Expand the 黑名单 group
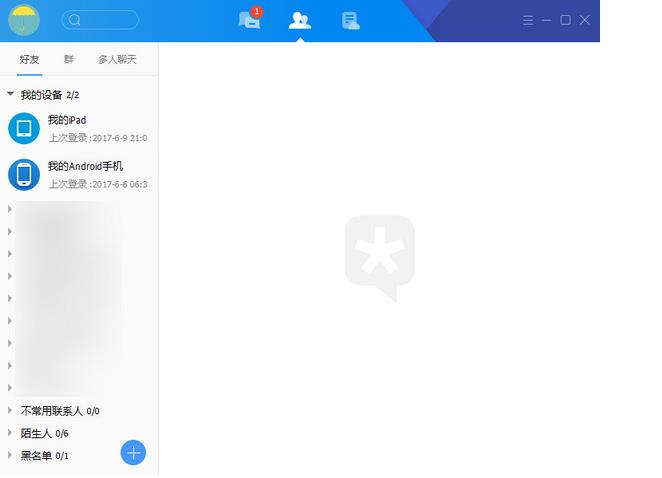The image size is (662, 478). [x=11, y=455]
